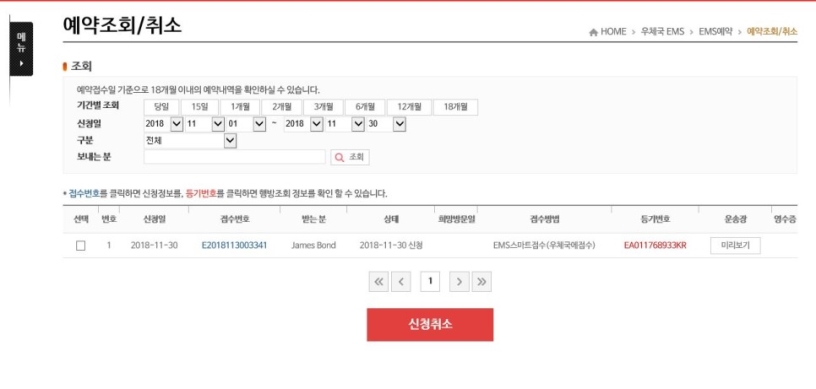This screenshot has width=816, height=389.
Task: Click the HOME house icon in breadcrumb
Action: (x=593, y=32)
